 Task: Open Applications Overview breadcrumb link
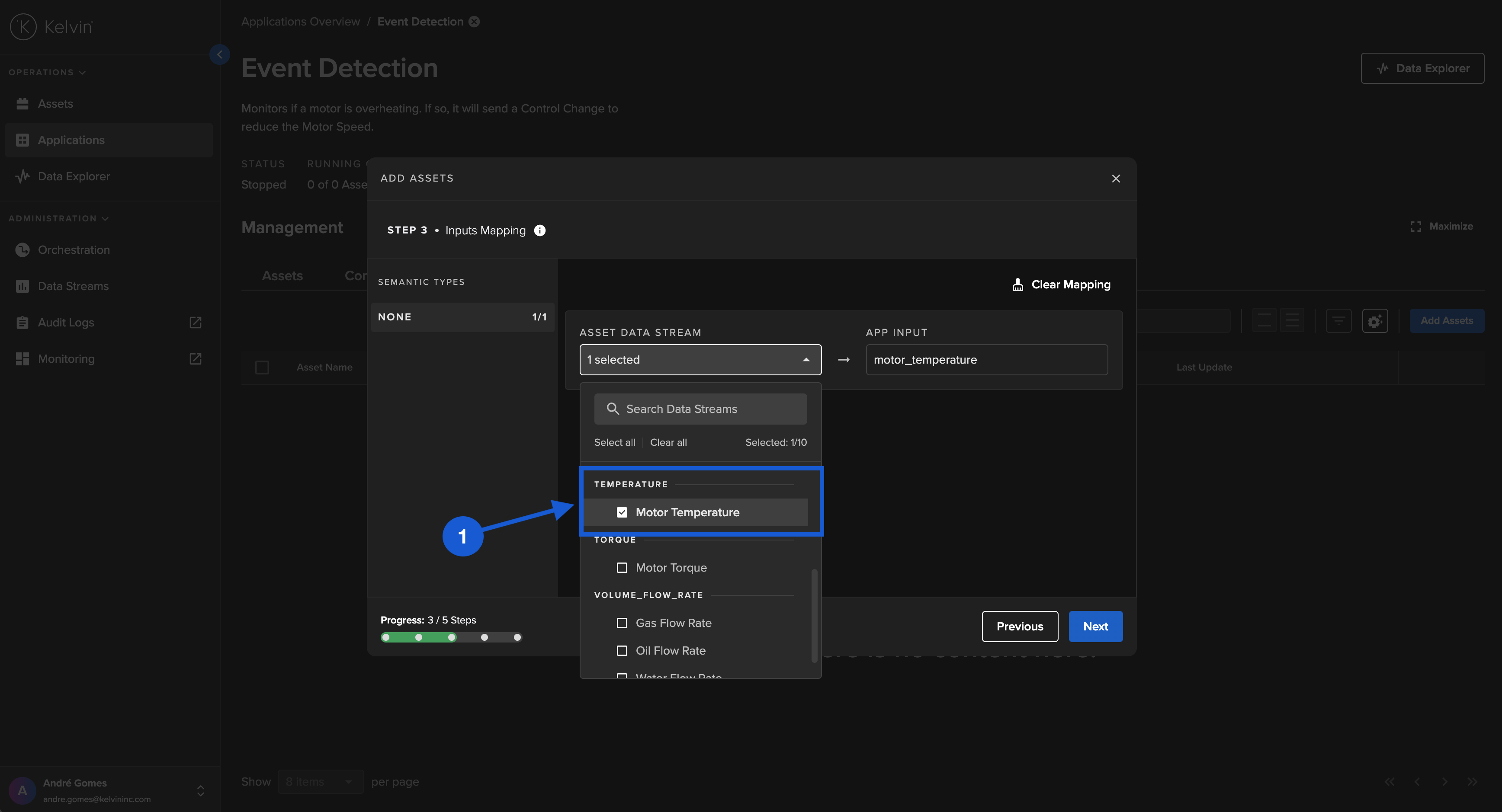click(300, 21)
